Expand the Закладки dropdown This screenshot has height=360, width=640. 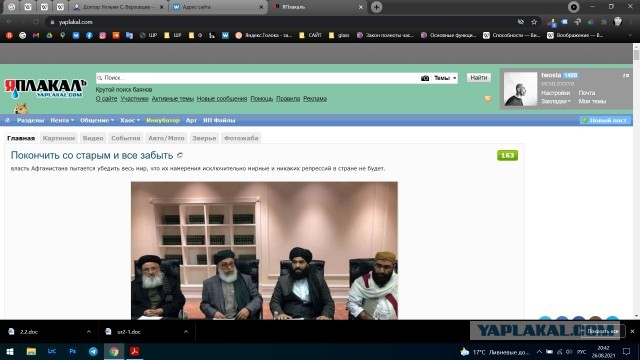556,101
